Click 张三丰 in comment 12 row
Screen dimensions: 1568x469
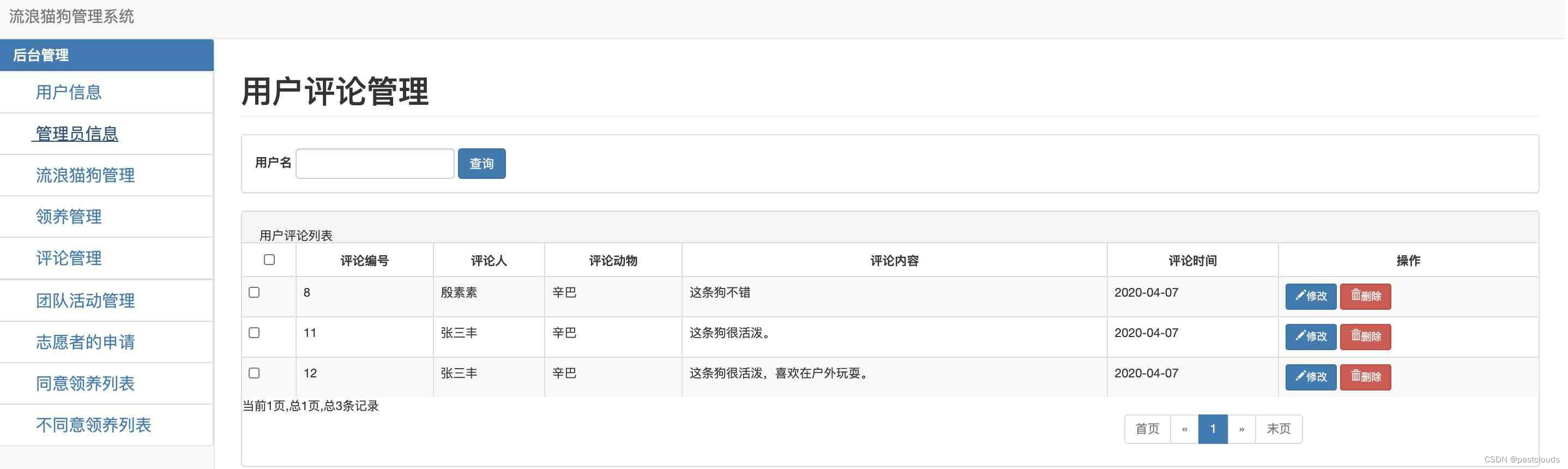(x=460, y=374)
